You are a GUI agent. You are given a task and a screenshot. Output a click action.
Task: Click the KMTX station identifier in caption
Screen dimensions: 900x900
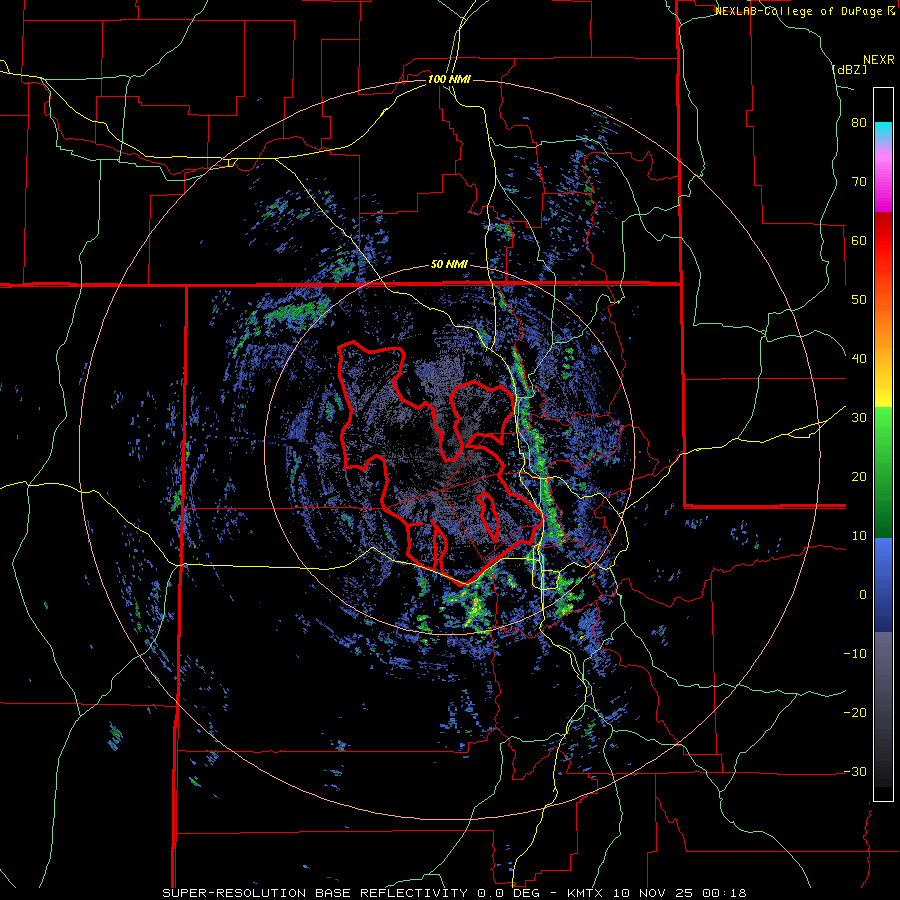pyautogui.click(x=584, y=893)
